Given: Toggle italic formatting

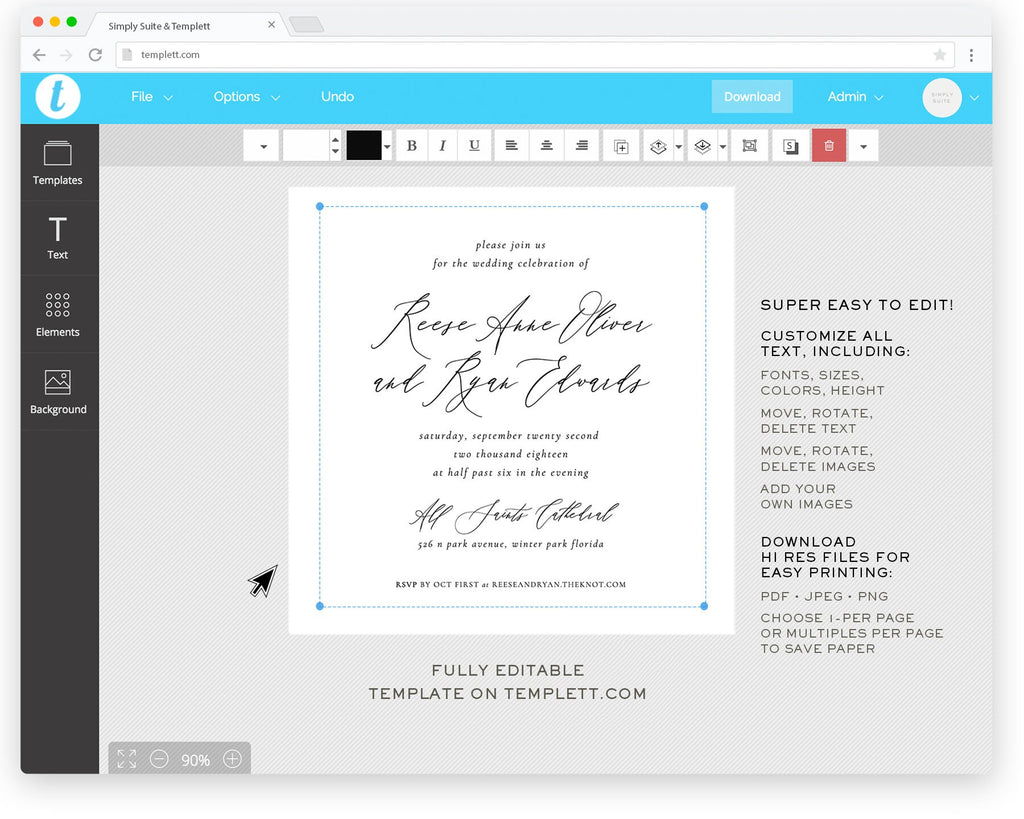Looking at the screenshot, I should point(443,146).
